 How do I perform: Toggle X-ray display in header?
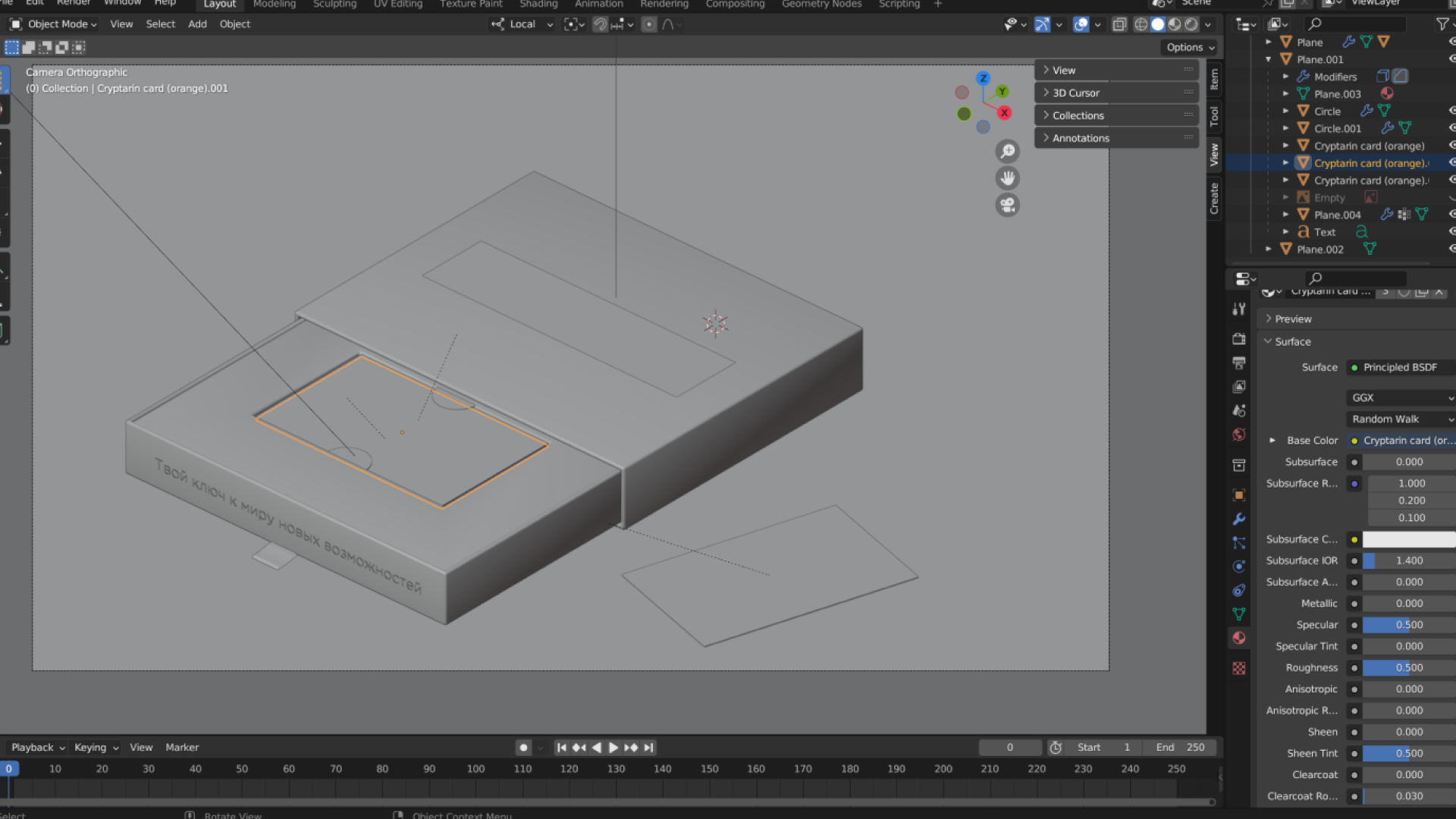[1119, 24]
